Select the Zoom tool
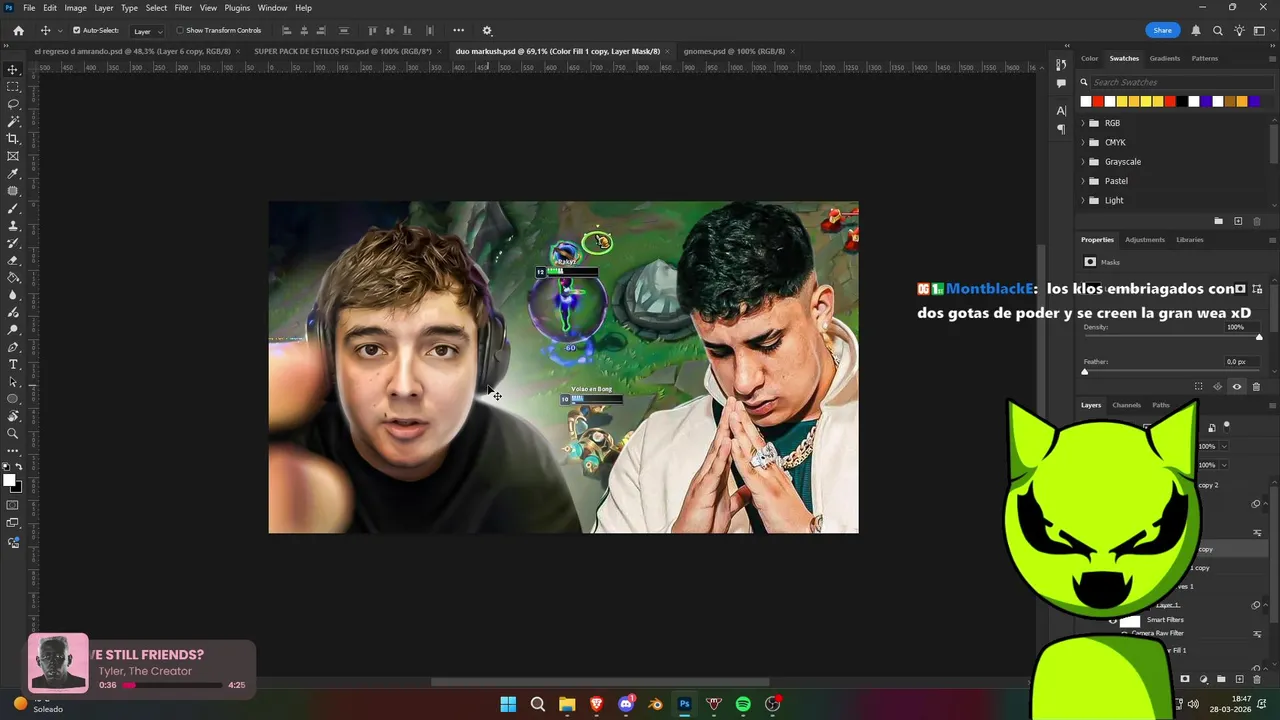The image size is (1280, 720). tap(13, 433)
